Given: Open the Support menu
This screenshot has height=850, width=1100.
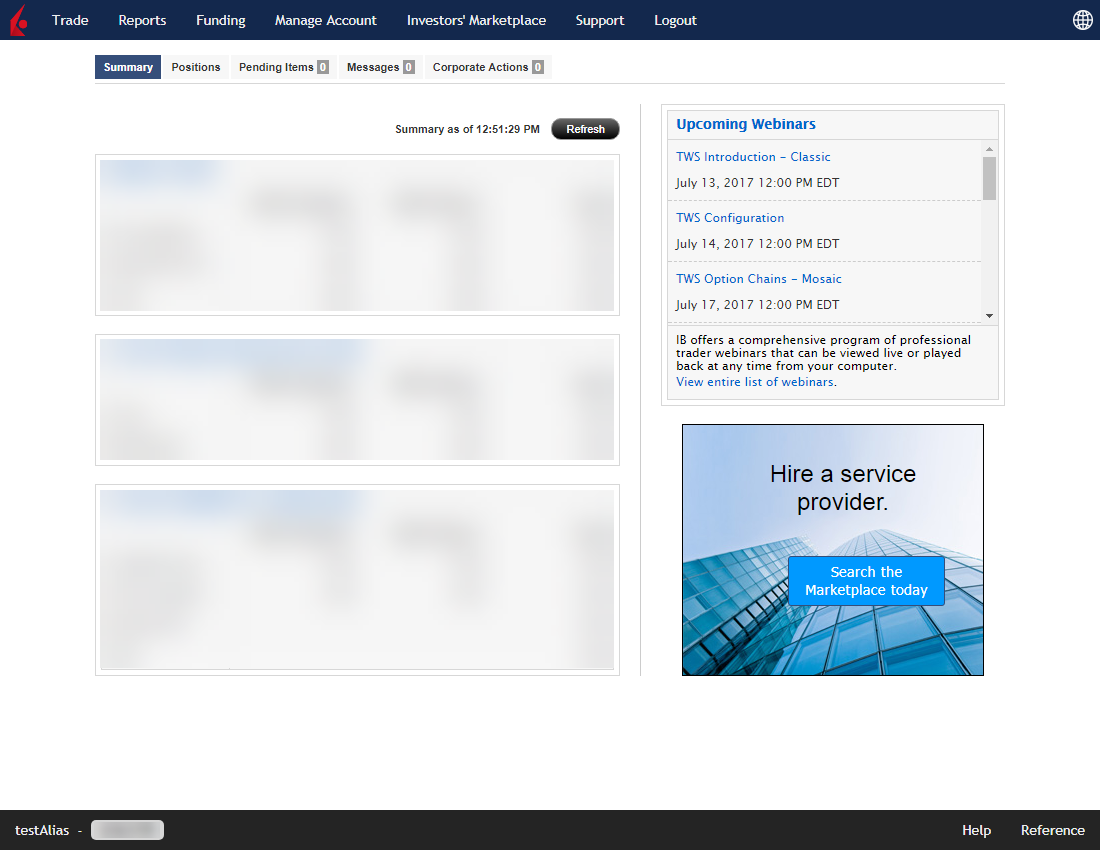Looking at the screenshot, I should coord(600,20).
